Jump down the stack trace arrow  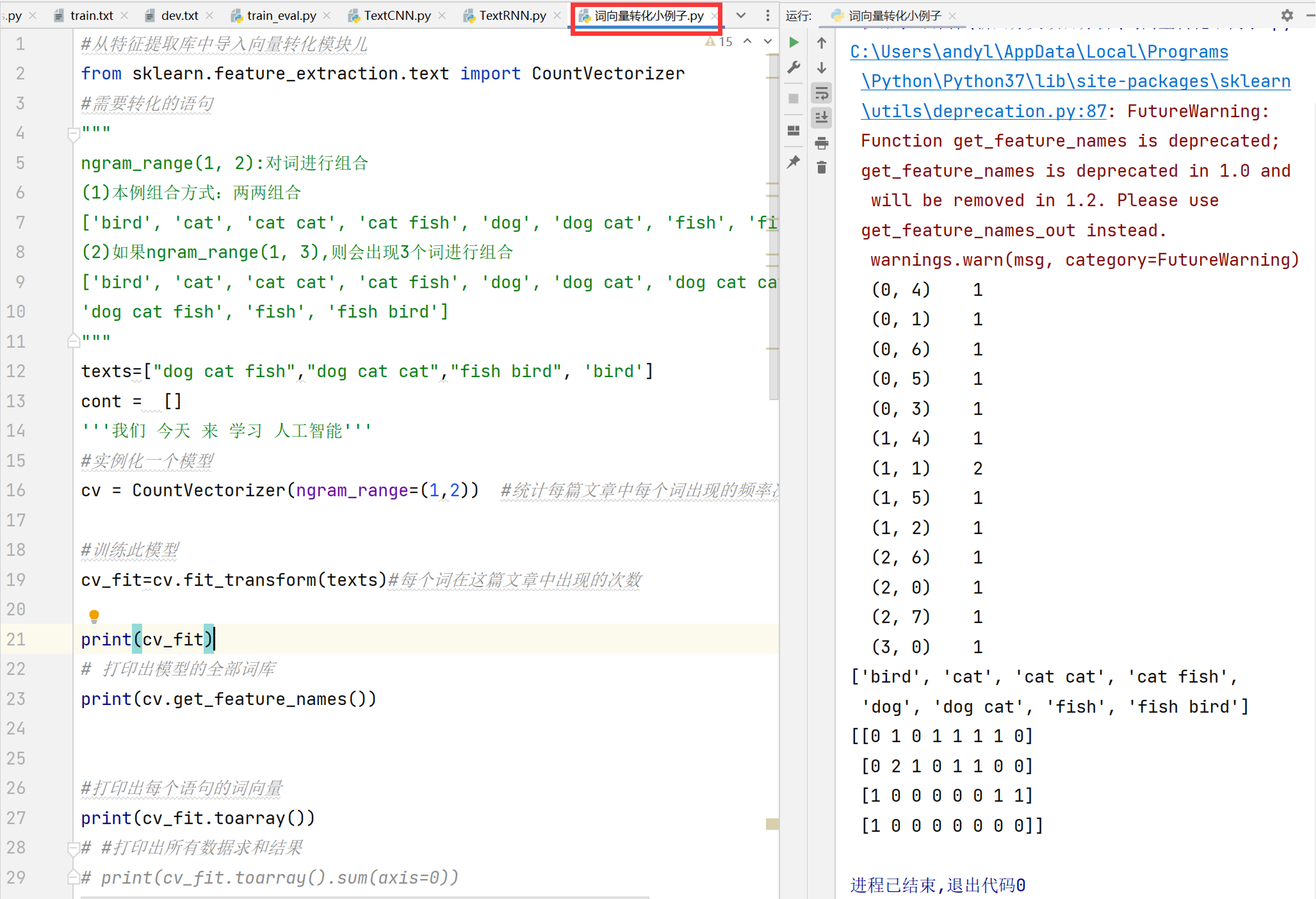pos(822,68)
